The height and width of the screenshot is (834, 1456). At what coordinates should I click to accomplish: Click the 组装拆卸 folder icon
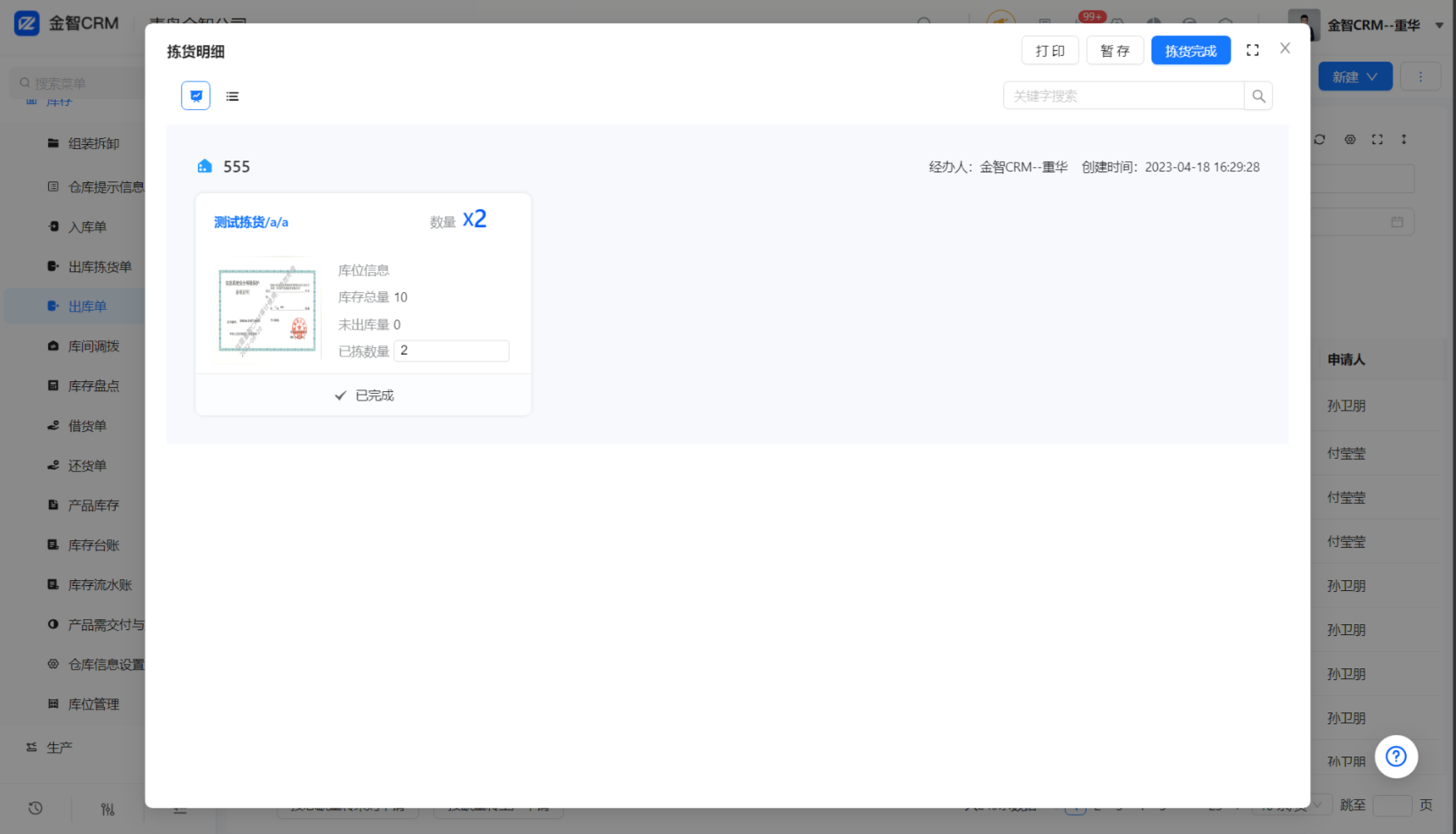click(53, 143)
